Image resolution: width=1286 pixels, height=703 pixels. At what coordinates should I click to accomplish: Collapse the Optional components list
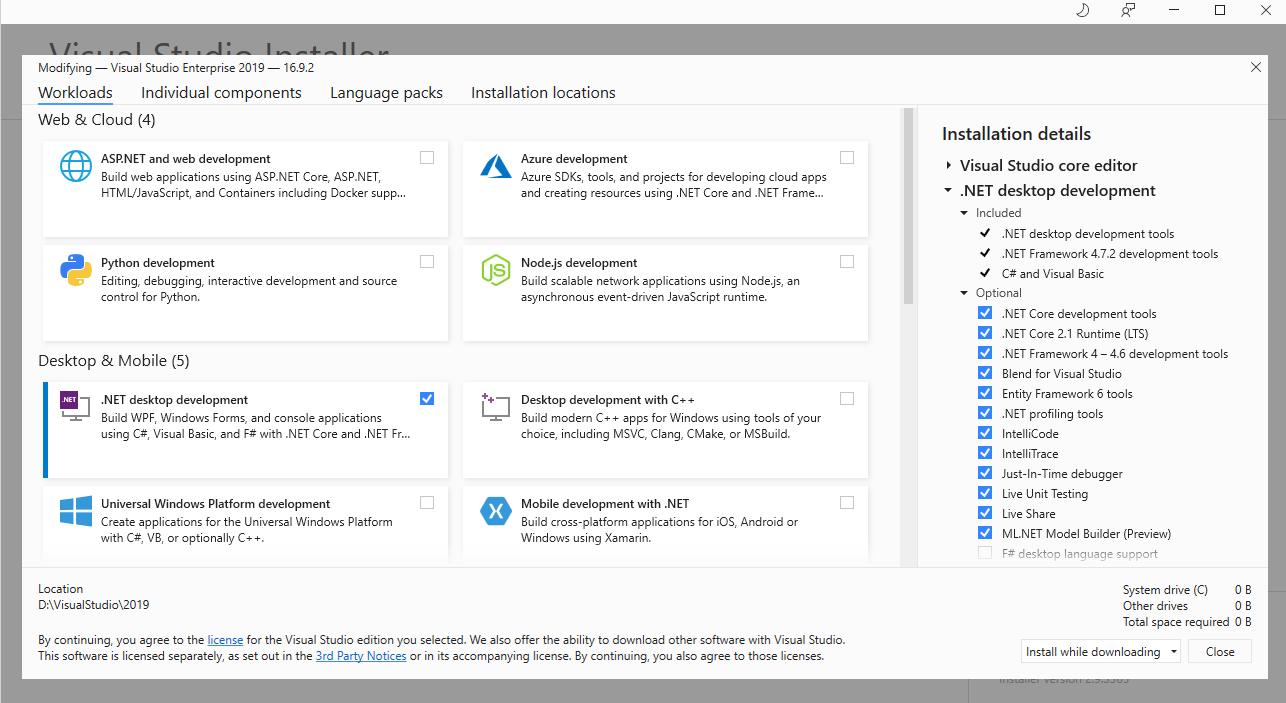click(x=964, y=293)
